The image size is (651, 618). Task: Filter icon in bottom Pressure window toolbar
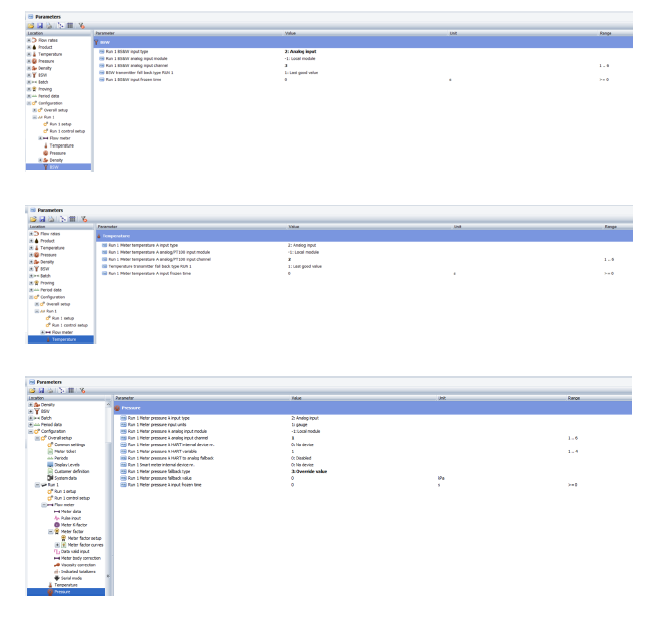(x=82, y=391)
